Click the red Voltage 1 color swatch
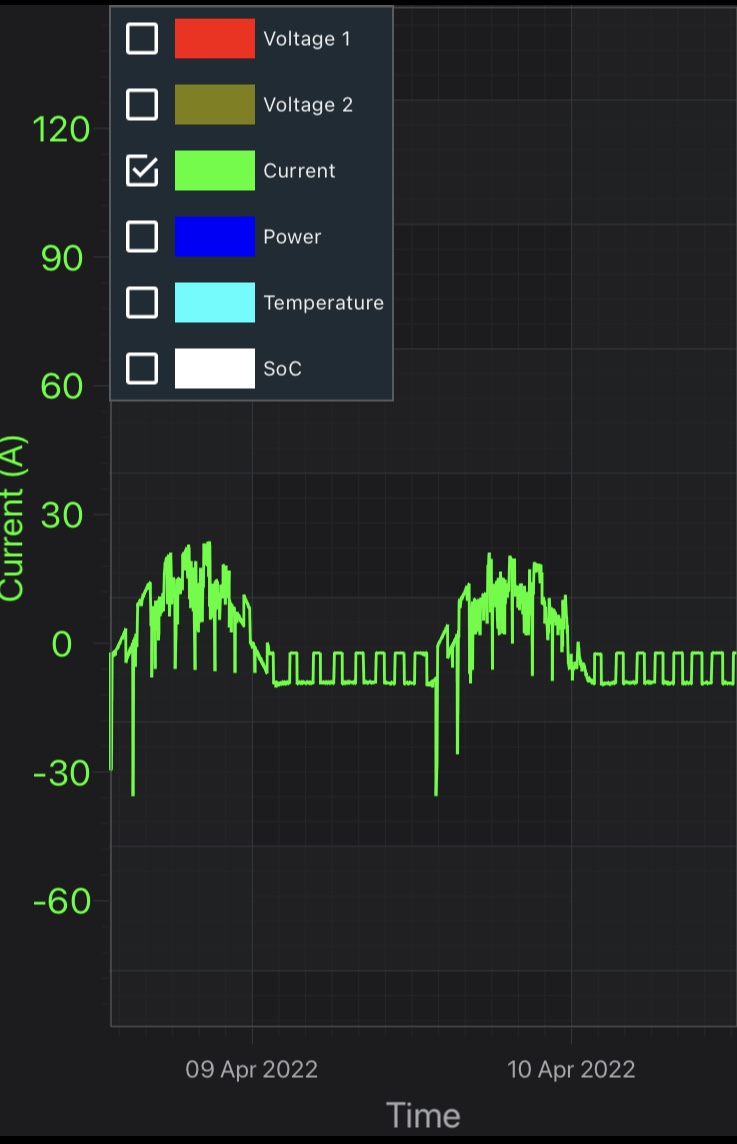737x1144 pixels. (215, 39)
